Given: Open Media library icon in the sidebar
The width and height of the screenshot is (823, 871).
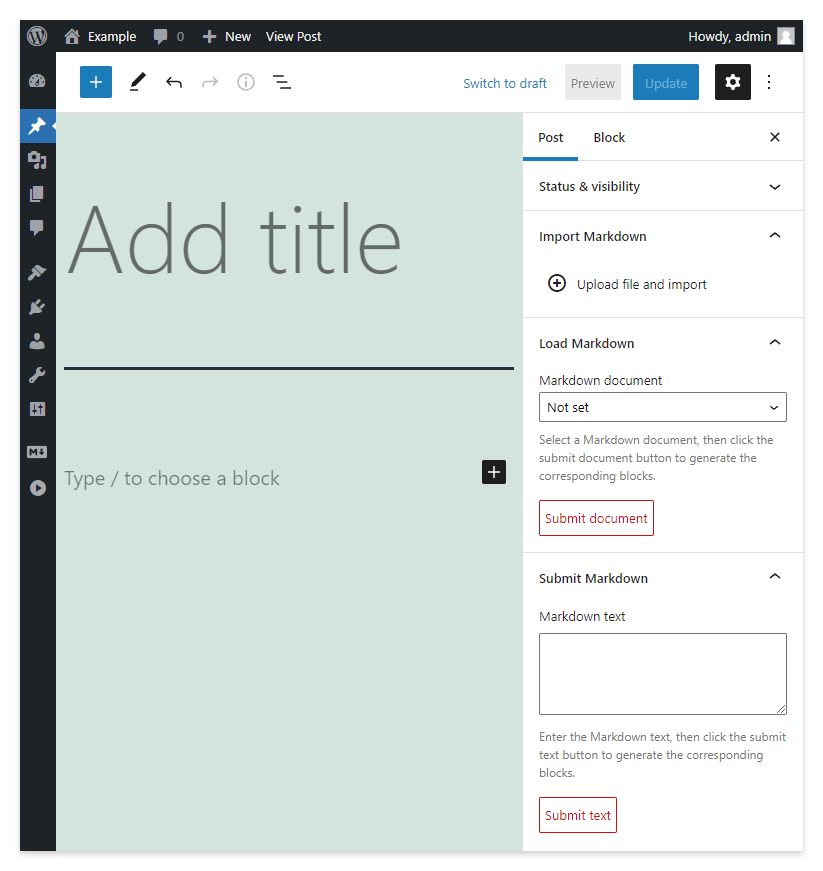Looking at the screenshot, I should click(37, 160).
